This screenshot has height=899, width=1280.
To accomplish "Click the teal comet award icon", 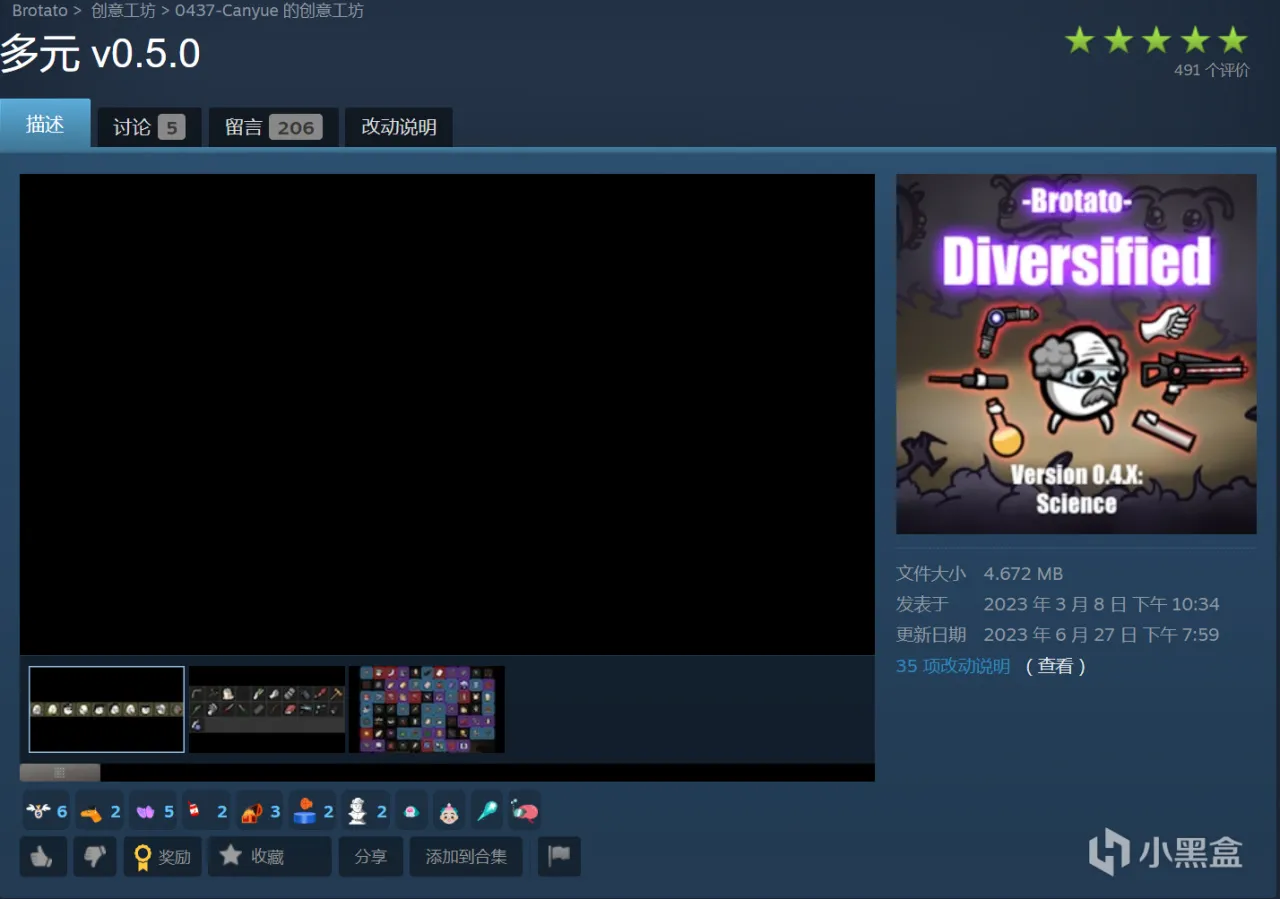I will click(x=487, y=811).
